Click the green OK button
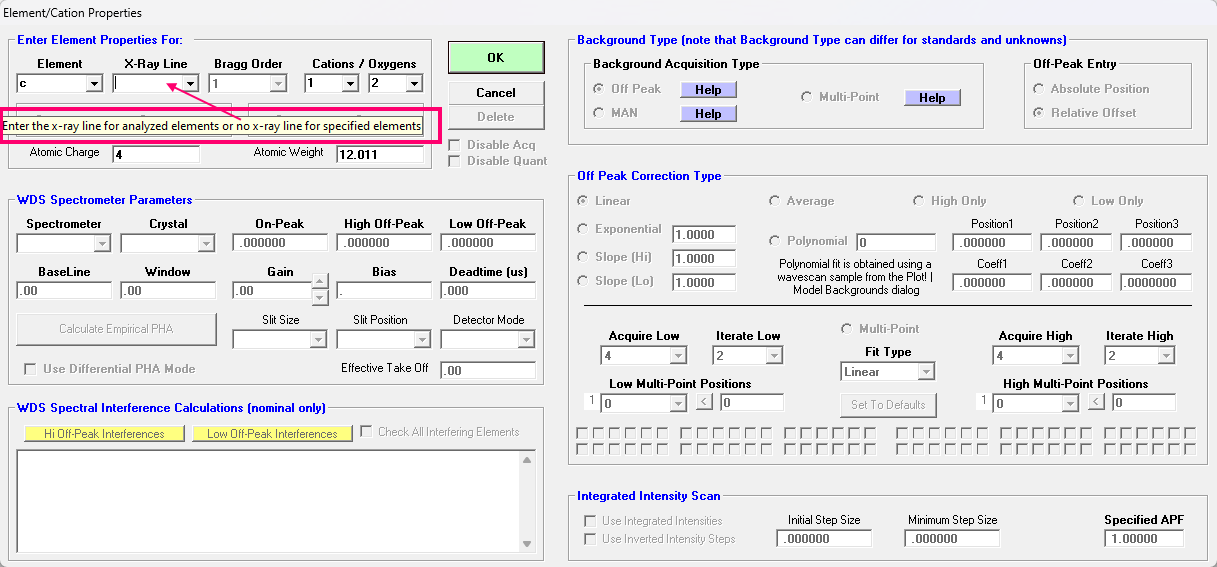1217x567 pixels. tap(495, 57)
